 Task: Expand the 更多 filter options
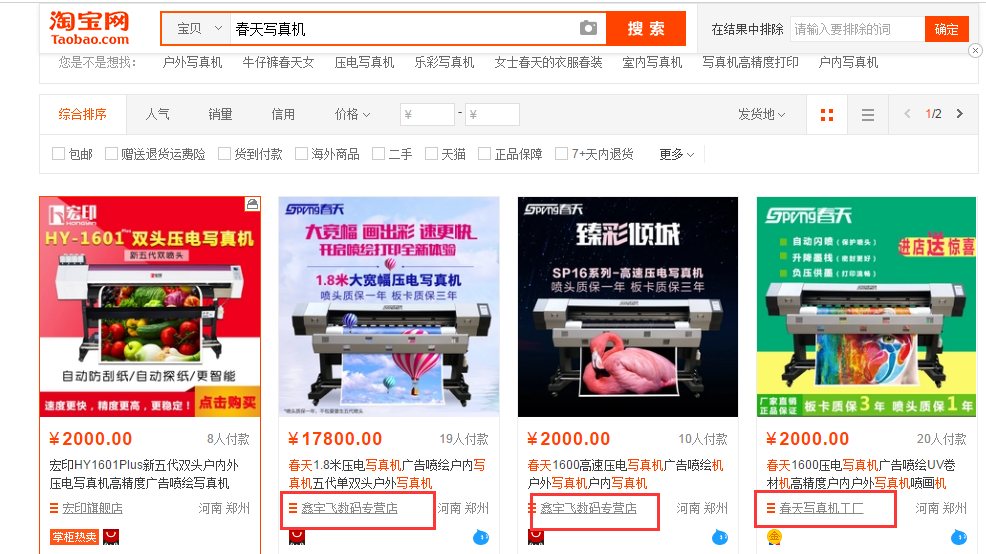[x=676, y=154]
